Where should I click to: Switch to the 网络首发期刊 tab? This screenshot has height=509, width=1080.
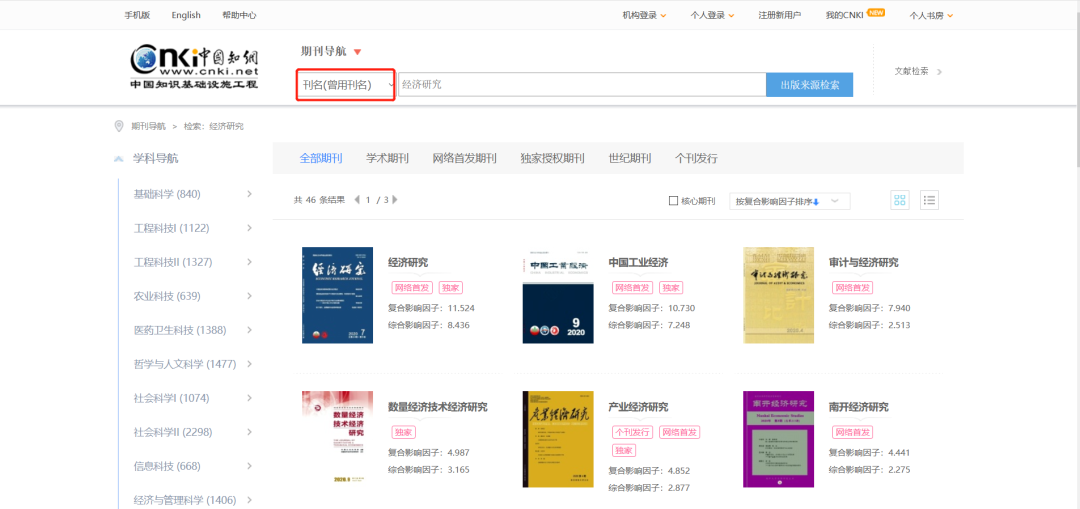[x=464, y=158]
